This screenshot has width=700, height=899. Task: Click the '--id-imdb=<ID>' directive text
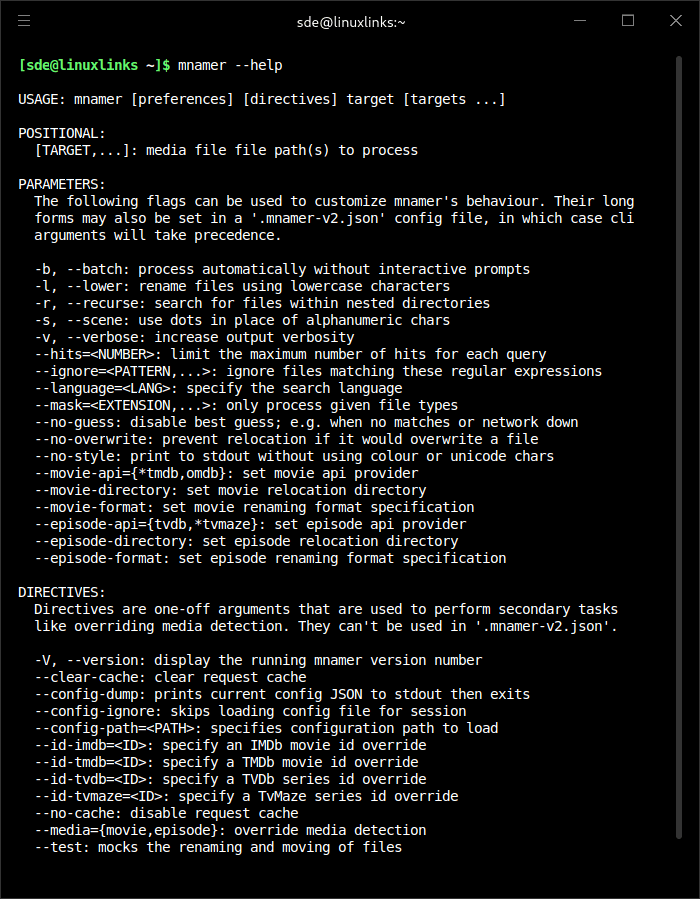(94, 745)
